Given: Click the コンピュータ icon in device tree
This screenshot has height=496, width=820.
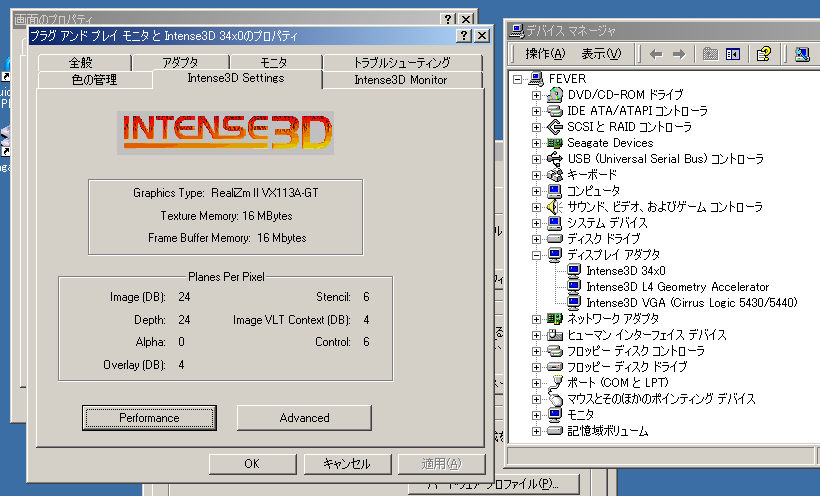Looking at the screenshot, I should pos(554,191).
